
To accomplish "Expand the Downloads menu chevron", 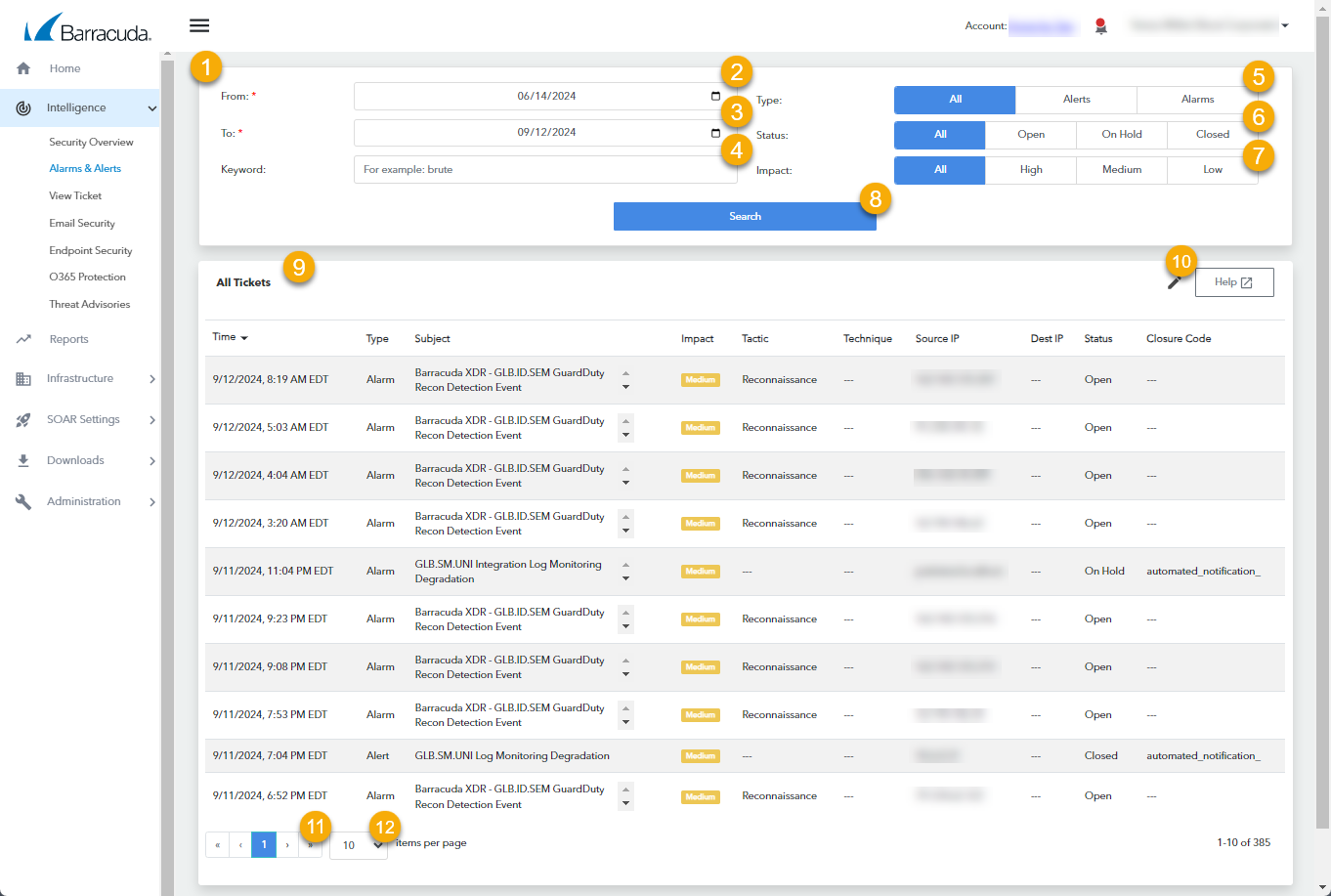I will tap(151, 461).
